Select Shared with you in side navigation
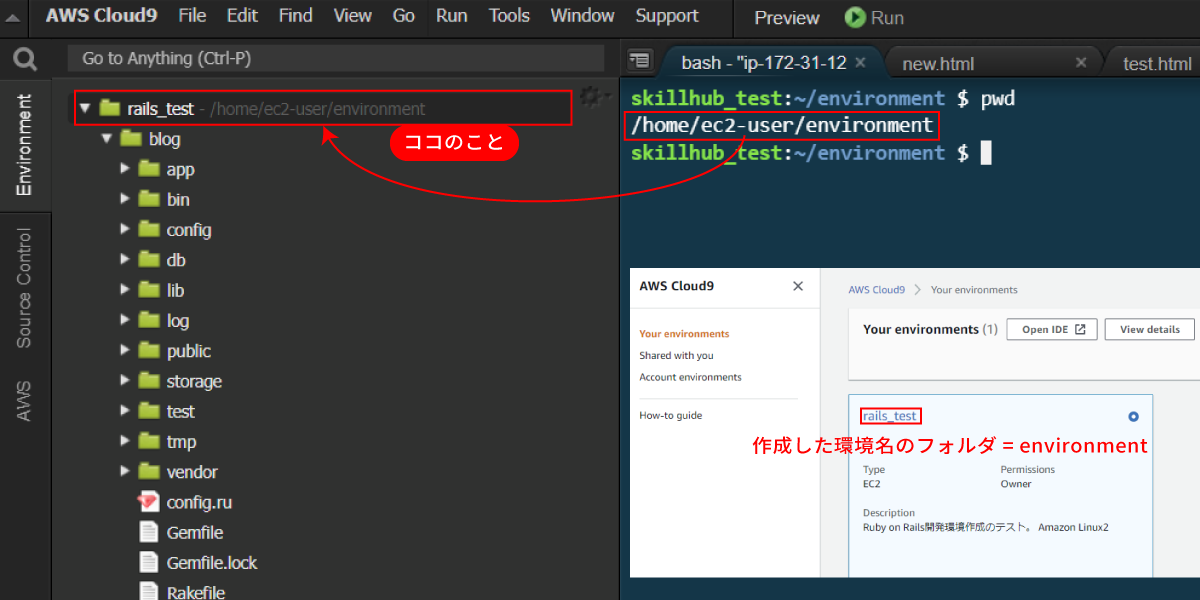 (677, 356)
